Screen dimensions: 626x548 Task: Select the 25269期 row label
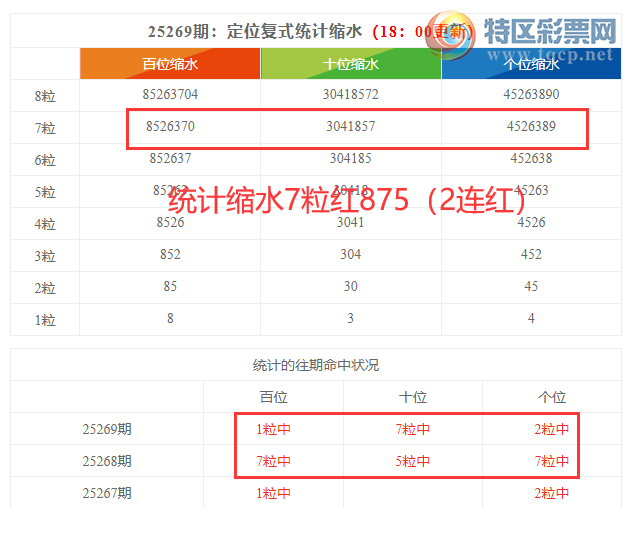(x=107, y=429)
